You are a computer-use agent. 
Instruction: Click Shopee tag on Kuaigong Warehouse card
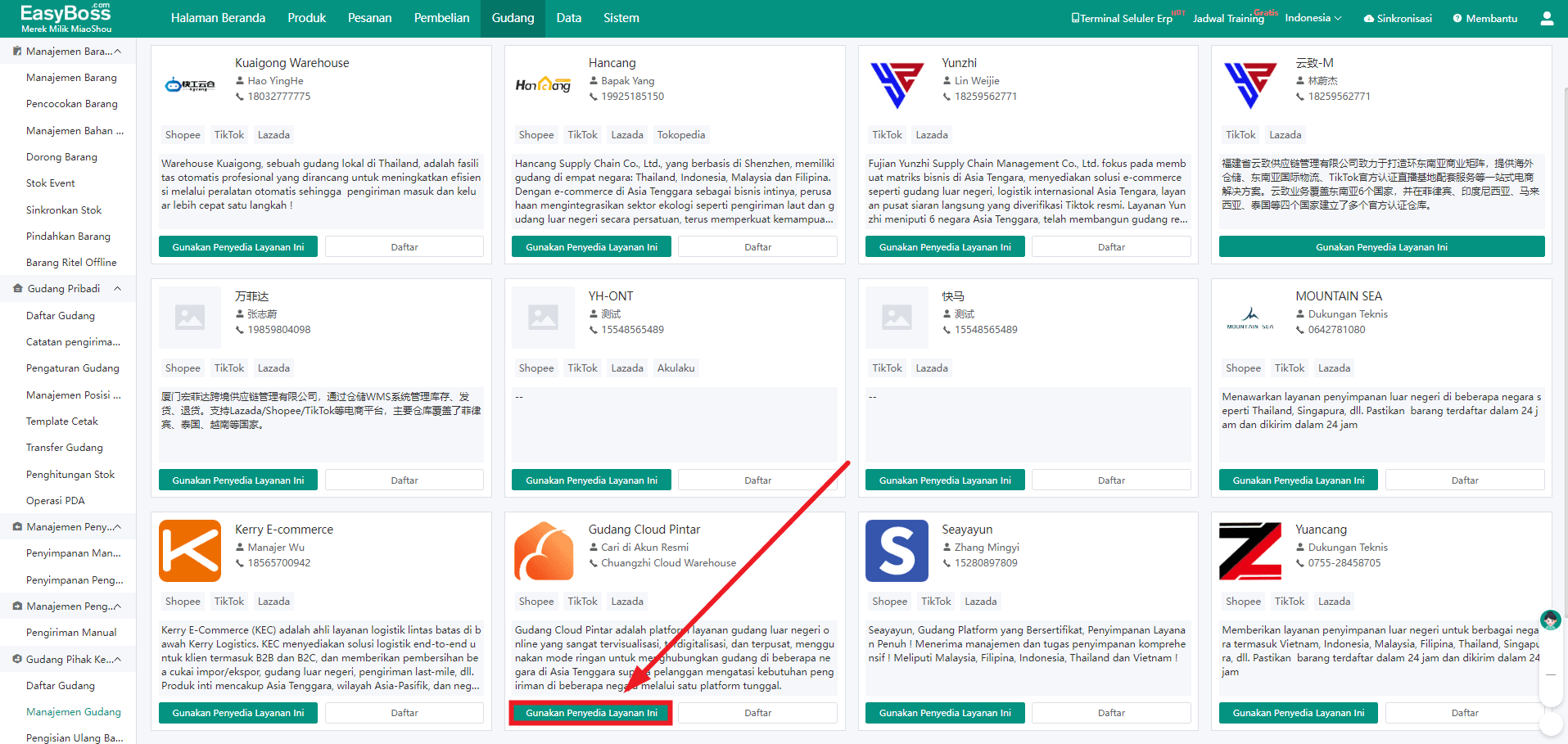click(183, 135)
